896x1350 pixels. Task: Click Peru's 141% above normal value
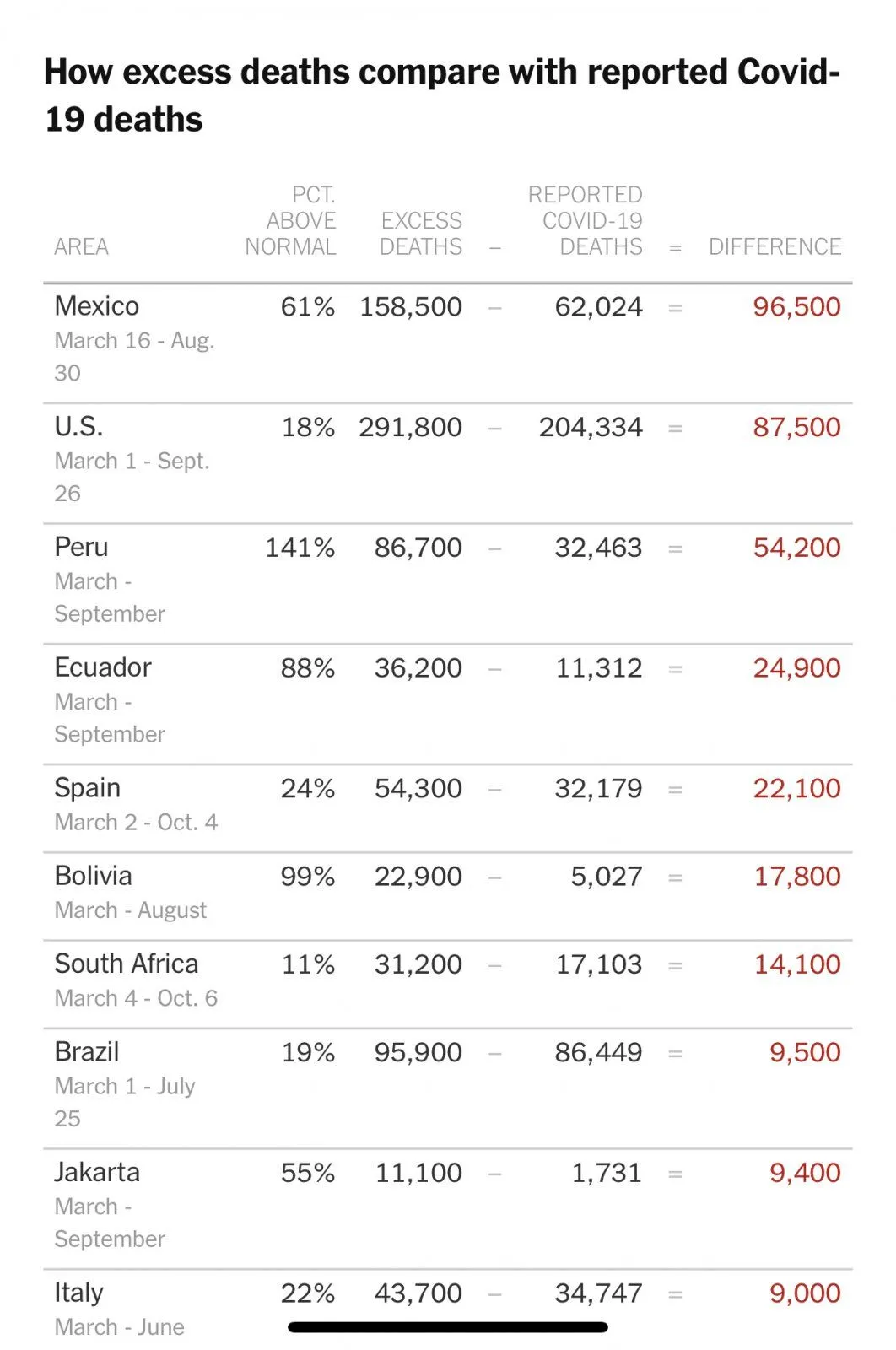[x=300, y=548]
